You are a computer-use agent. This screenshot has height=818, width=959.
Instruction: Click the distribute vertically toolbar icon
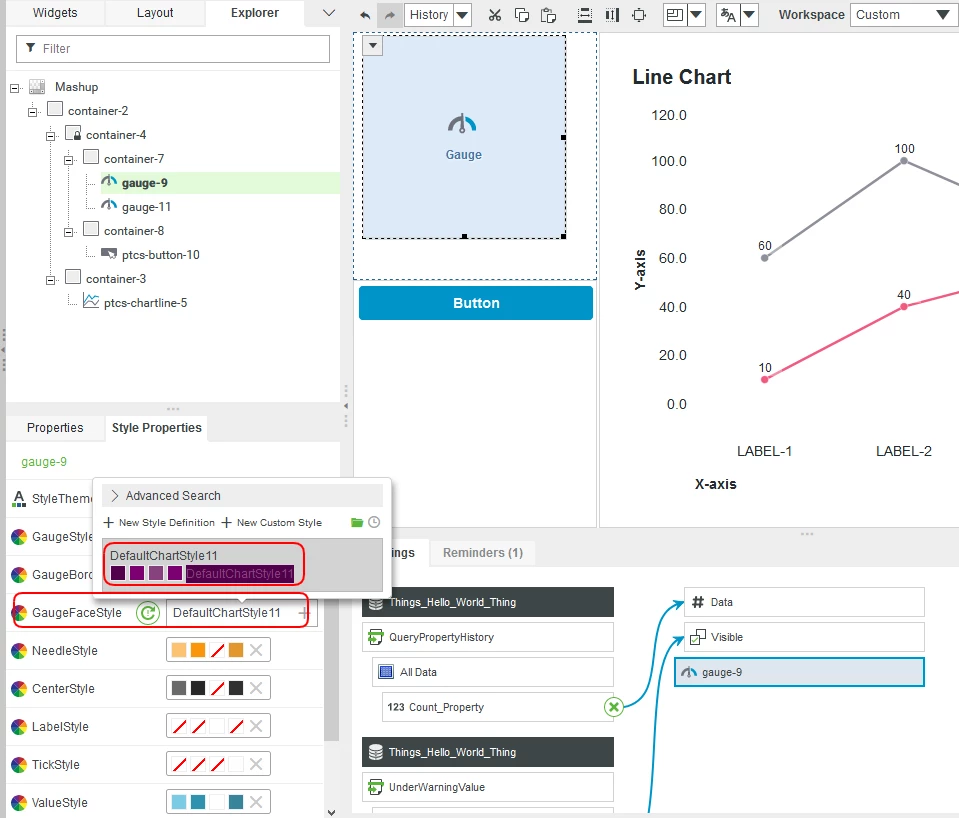click(x=612, y=15)
